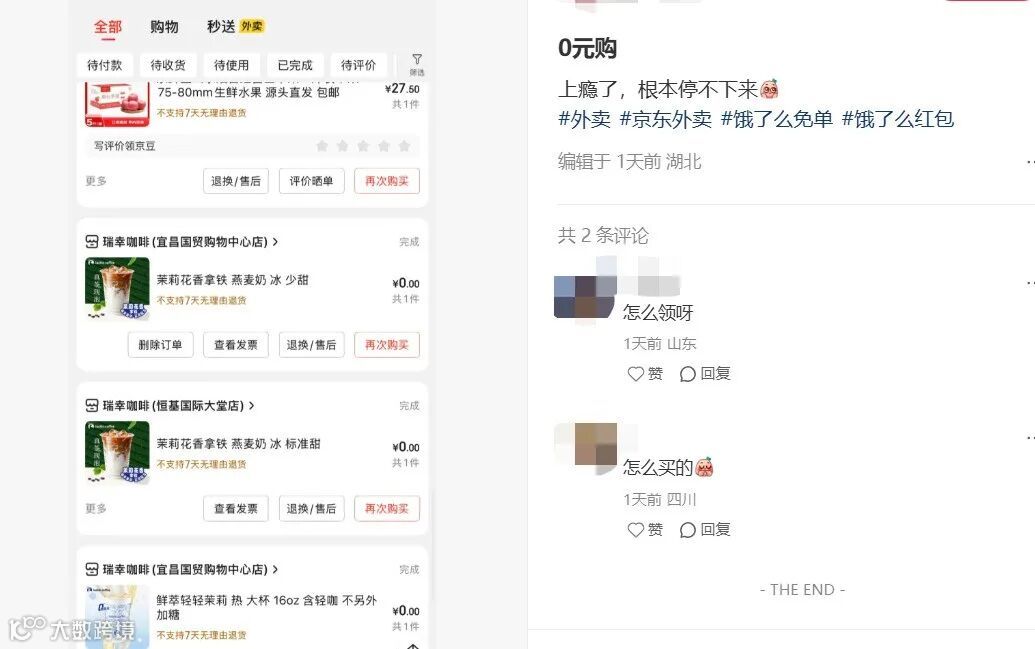The height and width of the screenshot is (649, 1035).
Task: Open the #饿了么免单 hashtag
Action: (x=777, y=120)
